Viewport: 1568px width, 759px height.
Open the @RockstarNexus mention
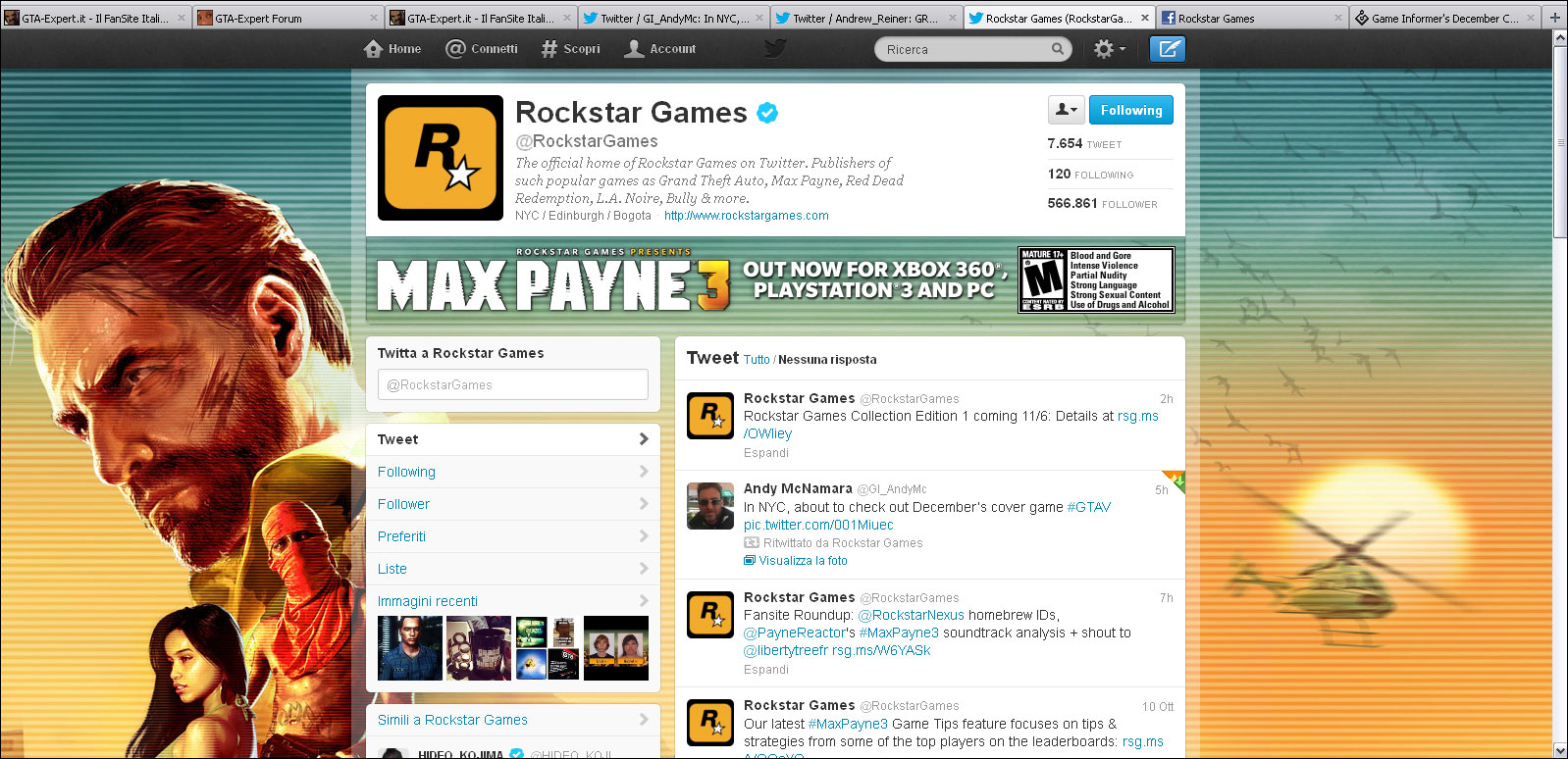(912, 615)
